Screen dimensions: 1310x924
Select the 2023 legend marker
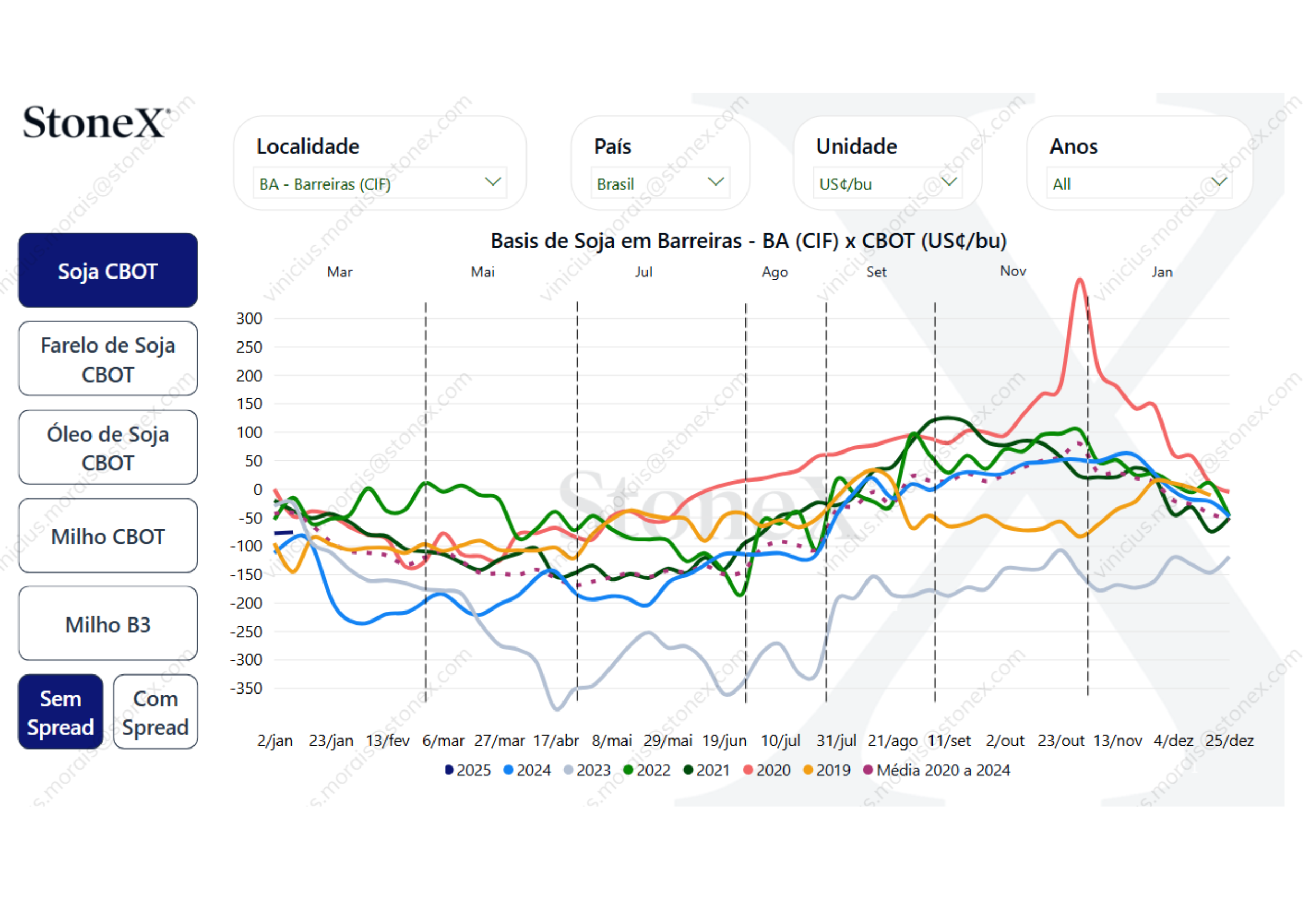[x=568, y=771]
